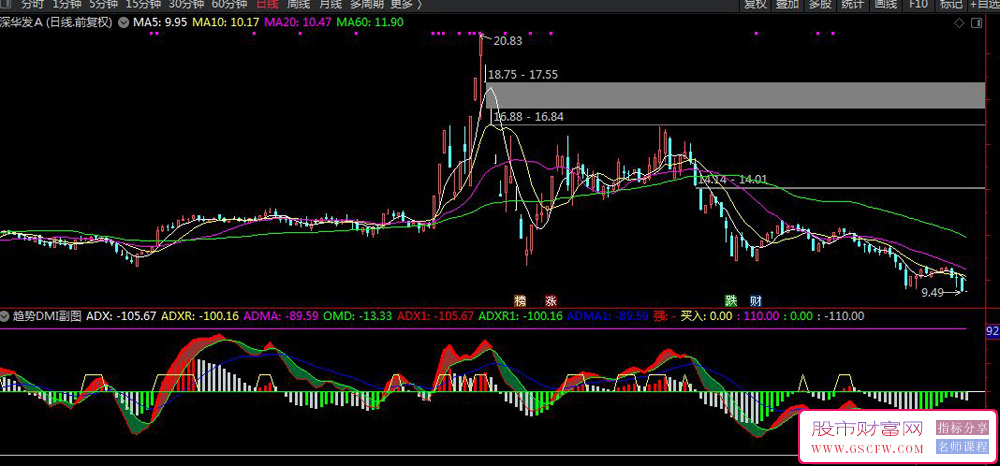The height and width of the screenshot is (466, 1000).
Task: Click the 趋势DMI副图 indicator name
Action: click(47, 316)
